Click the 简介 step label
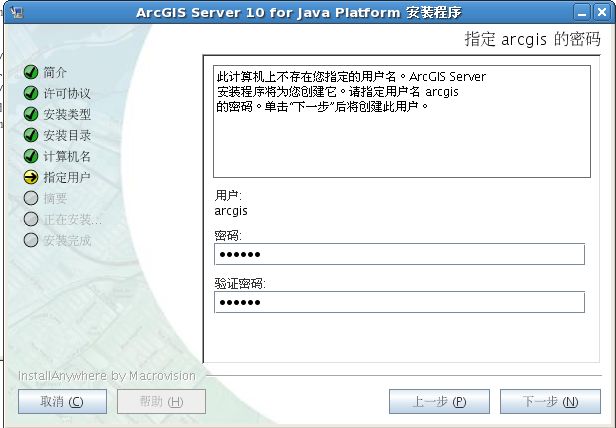Viewport: 616px width, 428px height. 55,72
